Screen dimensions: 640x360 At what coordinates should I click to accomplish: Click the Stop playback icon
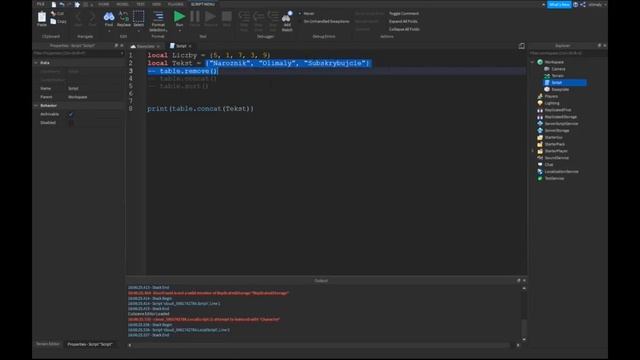[227, 17]
